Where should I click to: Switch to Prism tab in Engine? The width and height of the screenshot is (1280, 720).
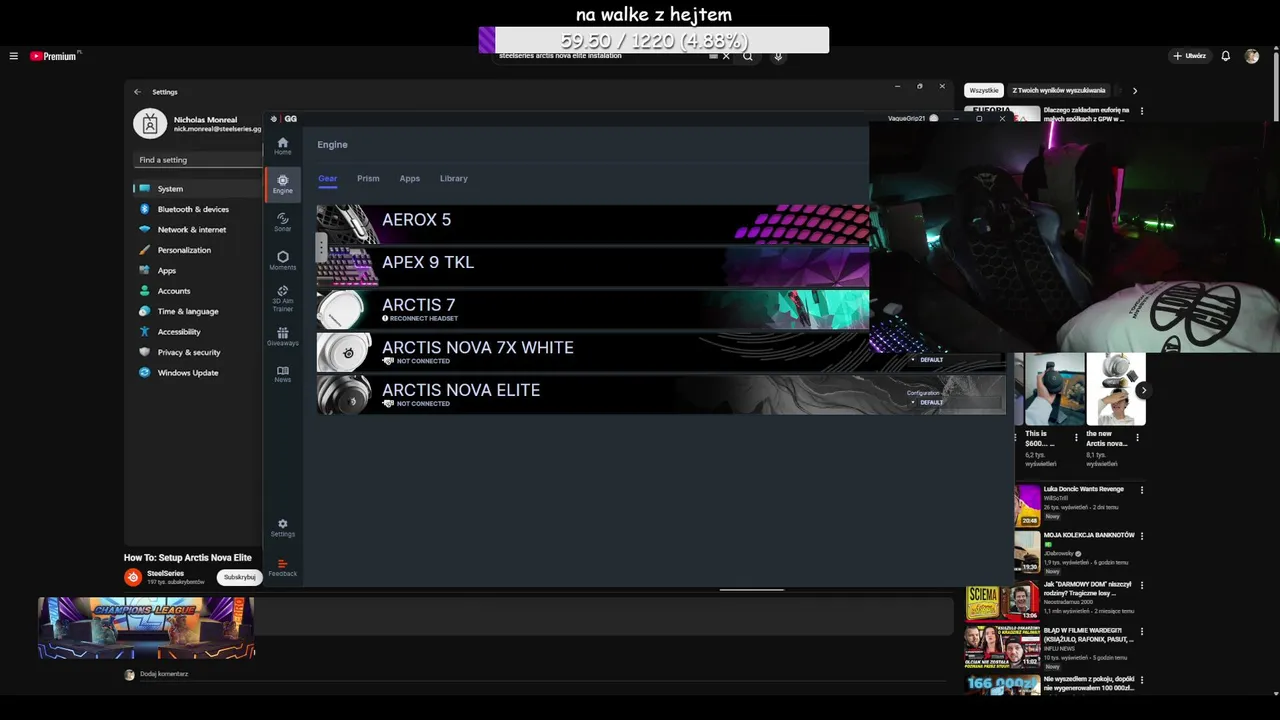click(x=368, y=179)
